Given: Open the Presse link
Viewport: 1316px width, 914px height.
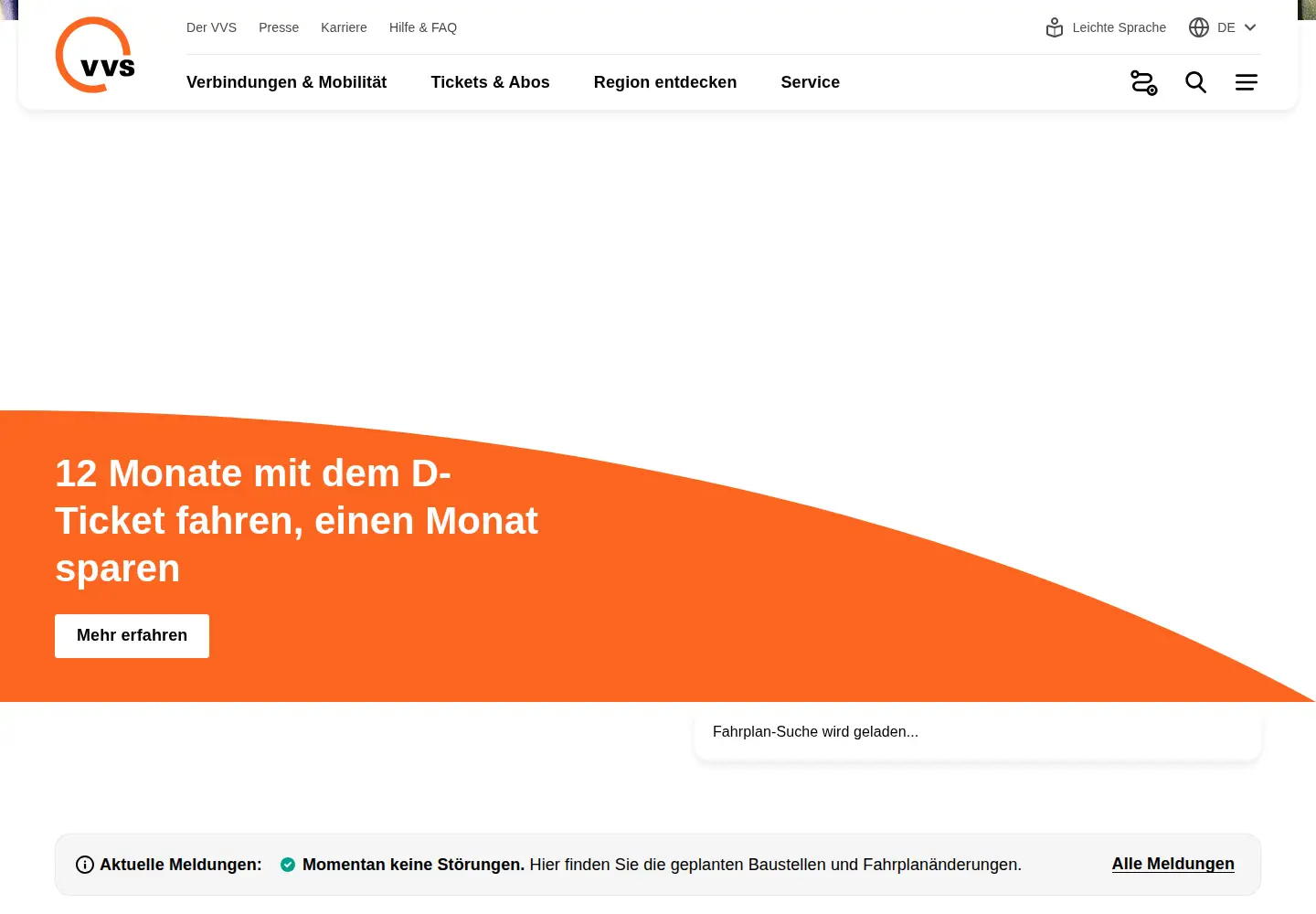Looking at the screenshot, I should [279, 27].
